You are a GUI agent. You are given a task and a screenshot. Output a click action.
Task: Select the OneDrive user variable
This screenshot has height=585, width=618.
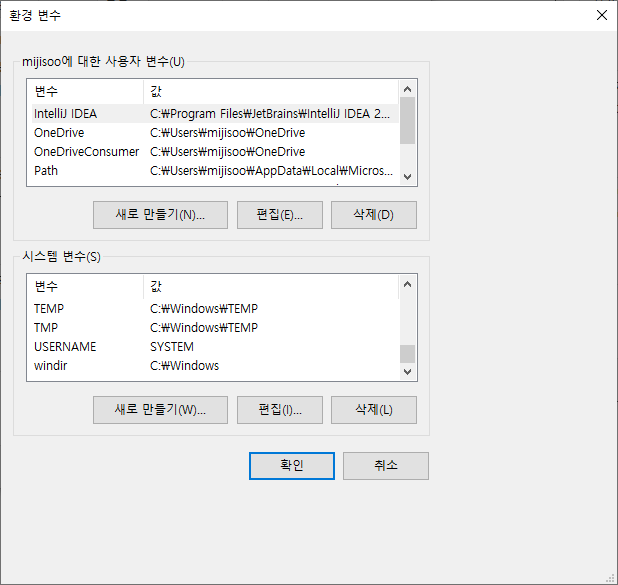tap(215, 132)
